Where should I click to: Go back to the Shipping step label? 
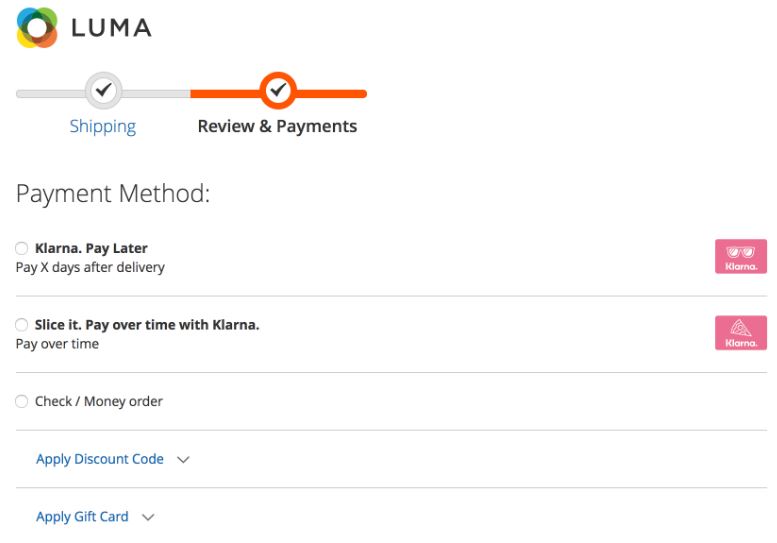point(103,127)
